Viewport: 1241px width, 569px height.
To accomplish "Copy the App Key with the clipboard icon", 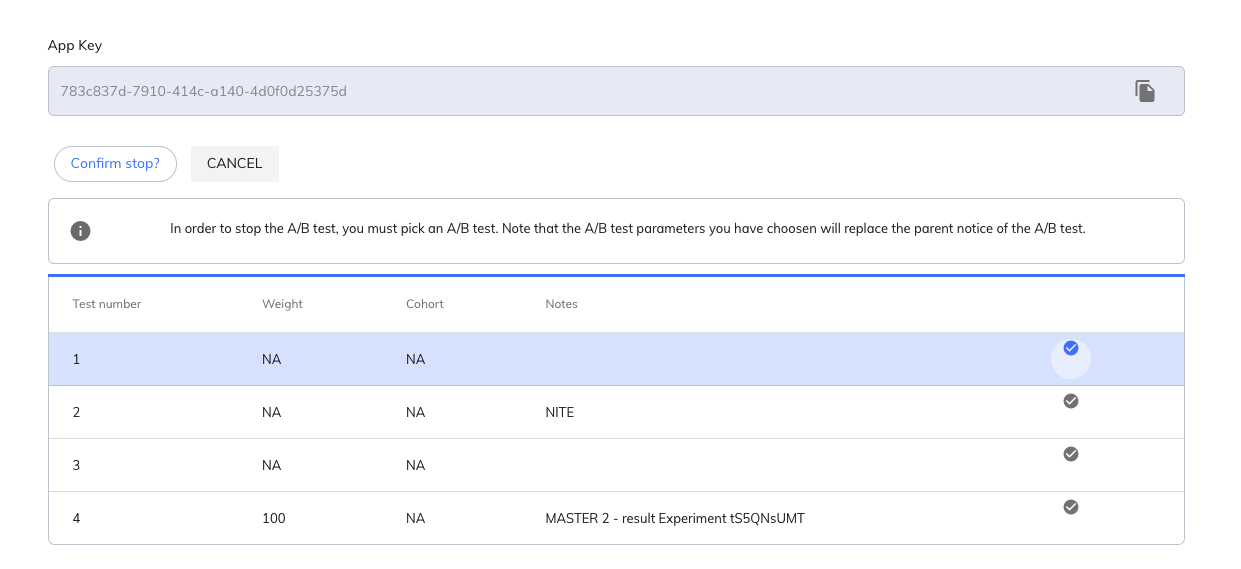I will click(1145, 91).
